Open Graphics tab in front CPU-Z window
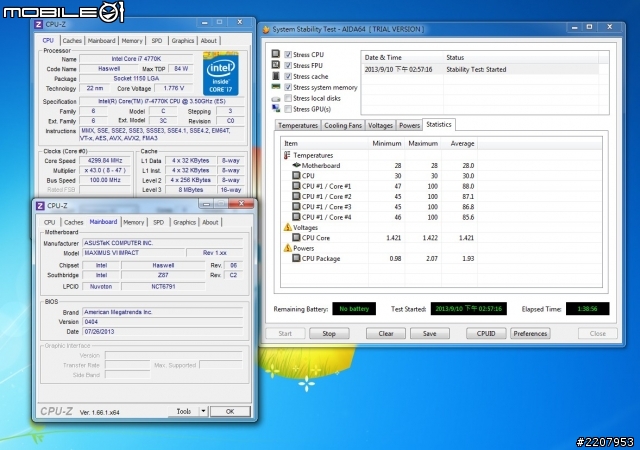 coord(184,222)
